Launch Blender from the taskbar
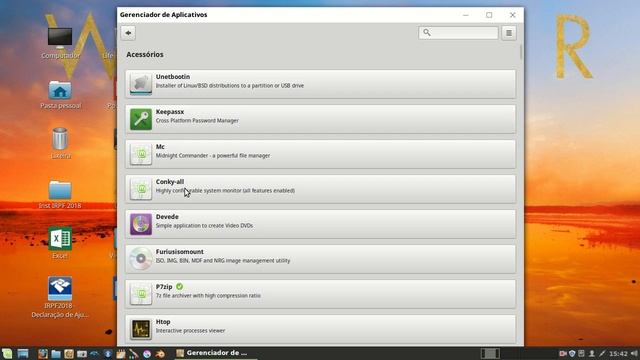 (160, 353)
